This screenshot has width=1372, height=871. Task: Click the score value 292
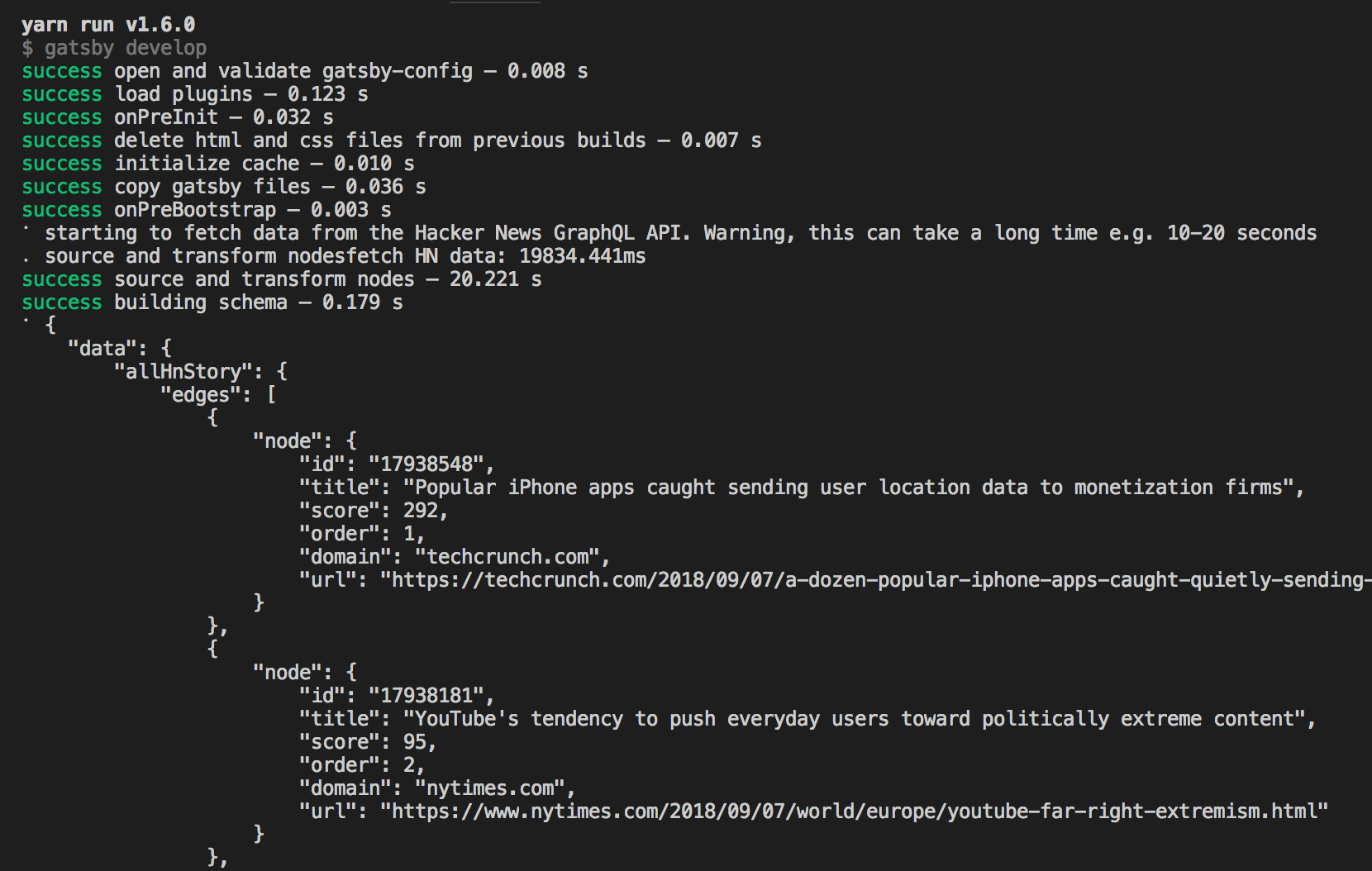[x=420, y=511]
